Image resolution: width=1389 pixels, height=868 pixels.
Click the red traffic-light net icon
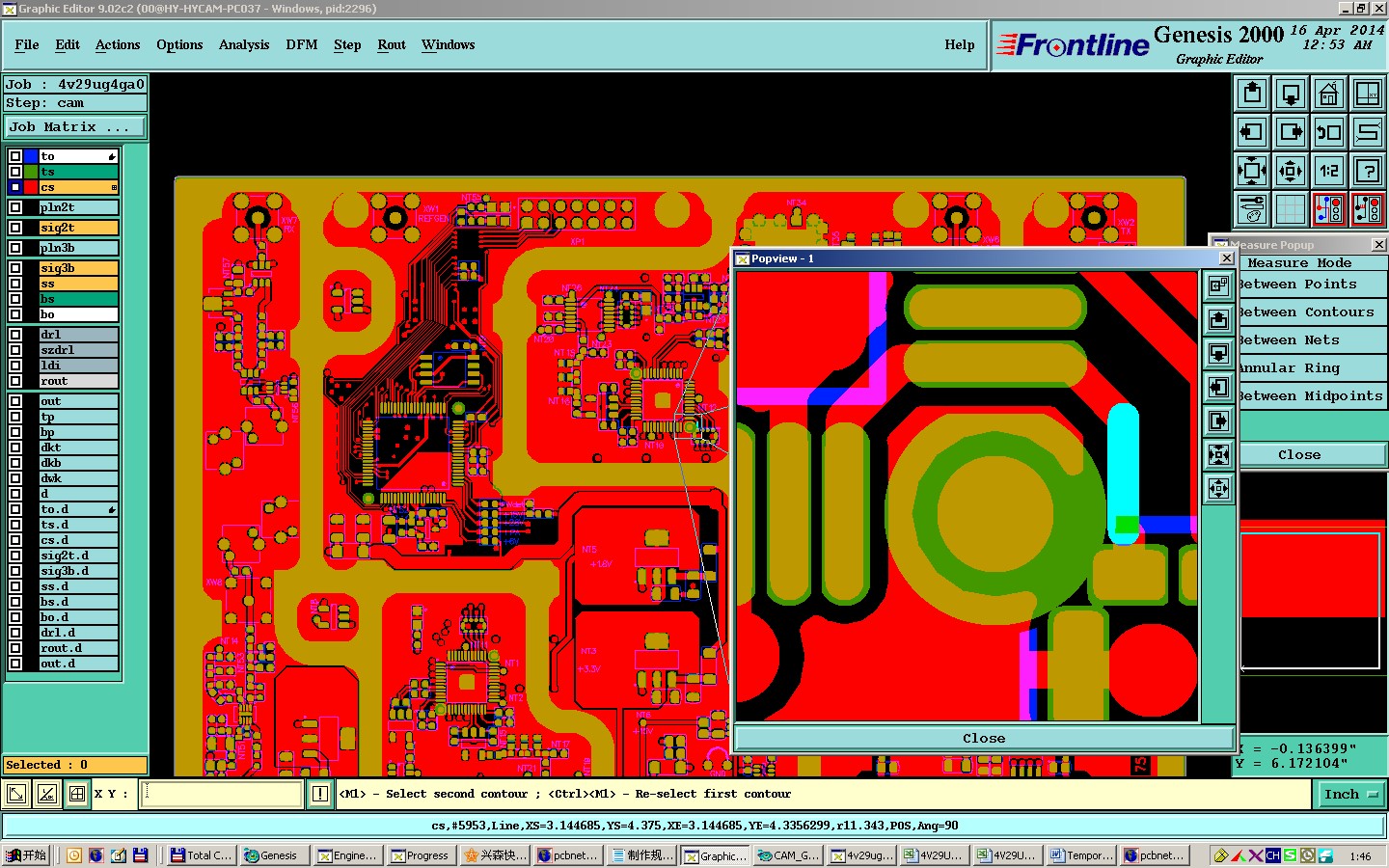point(1329,208)
